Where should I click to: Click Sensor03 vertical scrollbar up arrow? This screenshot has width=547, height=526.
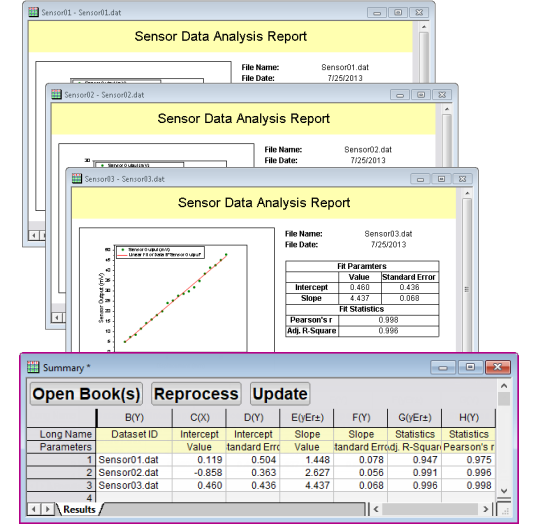tap(467, 193)
